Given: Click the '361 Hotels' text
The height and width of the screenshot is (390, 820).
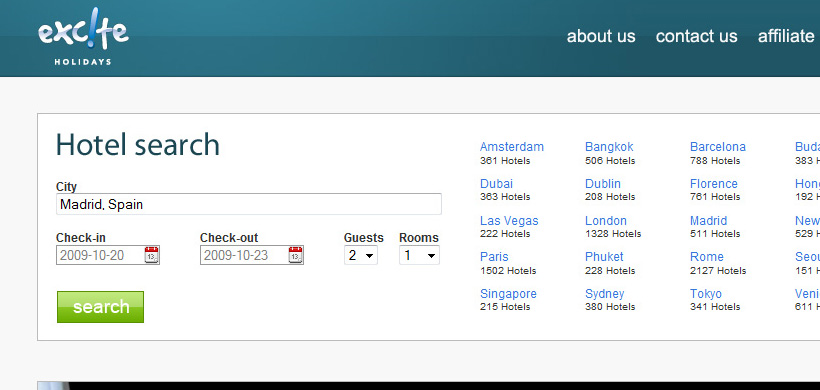Looking at the screenshot, I should [505, 161].
